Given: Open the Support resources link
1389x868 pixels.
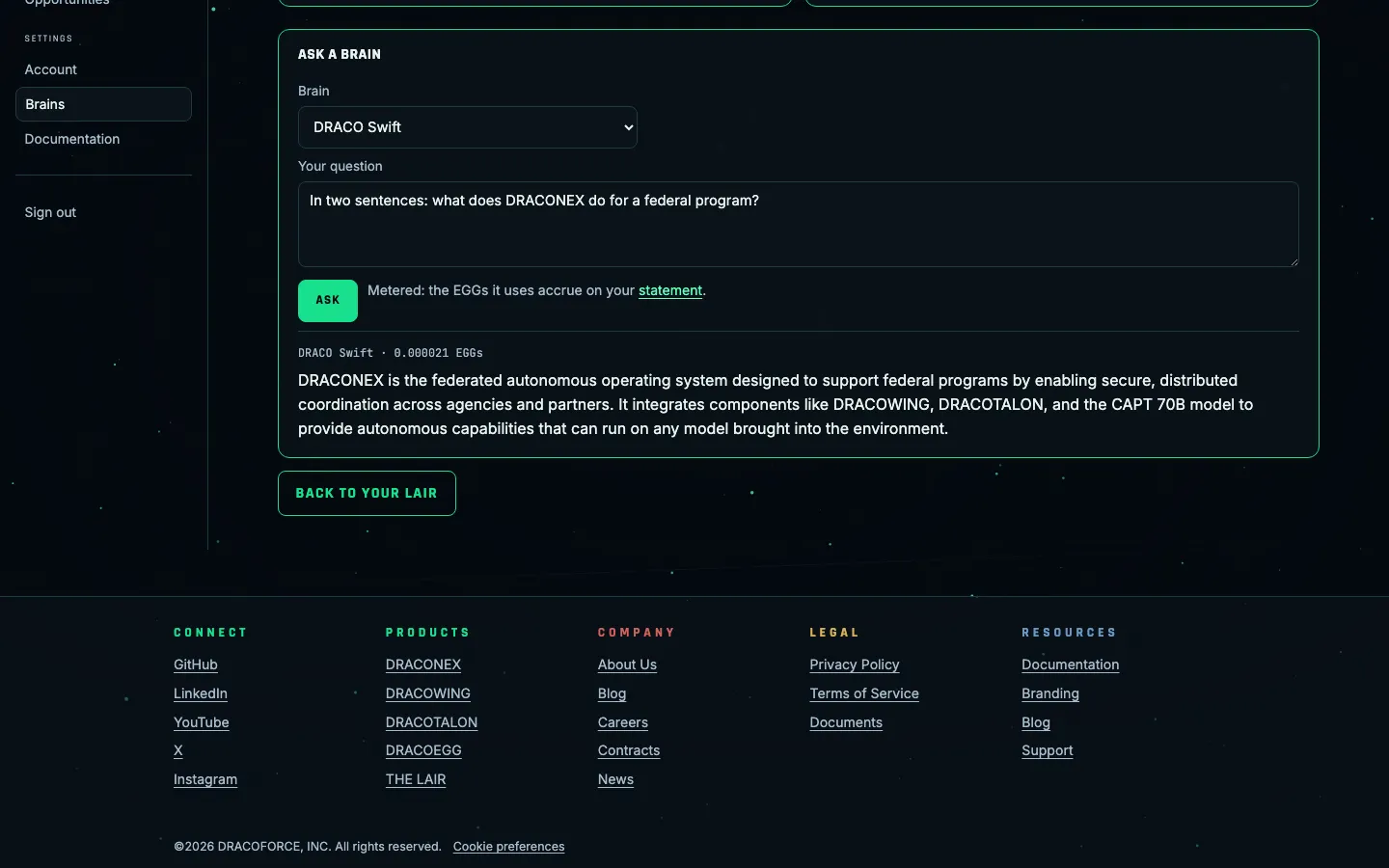Looking at the screenshot, I should [1048, 750].
